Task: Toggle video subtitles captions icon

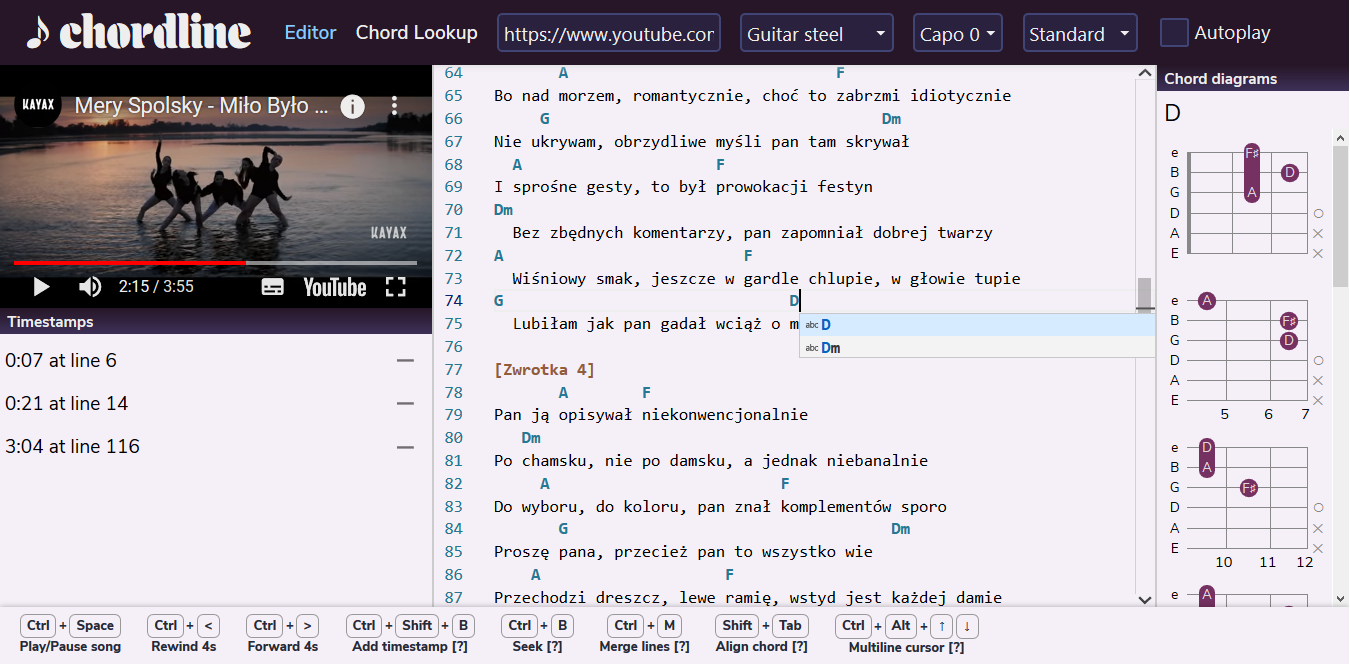Action: point(272,287)
